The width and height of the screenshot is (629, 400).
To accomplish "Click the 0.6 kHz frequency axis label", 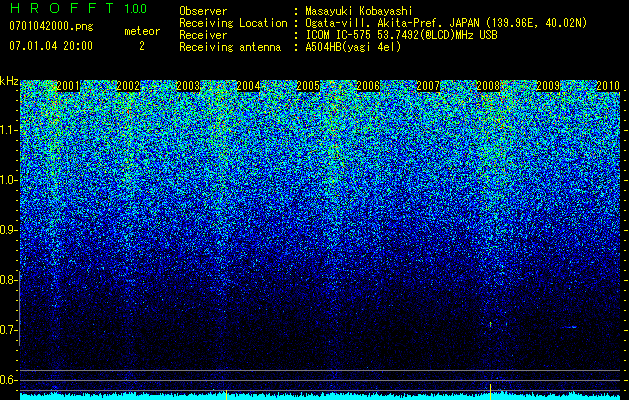I will coord(8,380).
